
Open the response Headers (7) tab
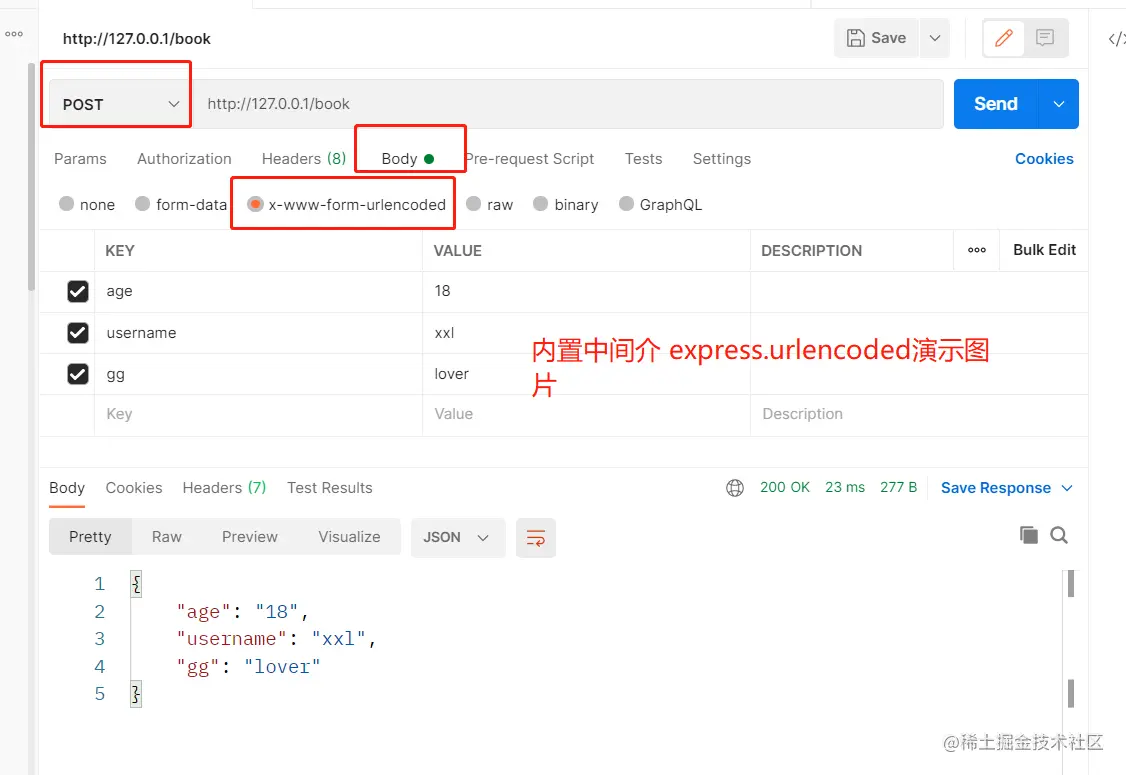[224, 488]
